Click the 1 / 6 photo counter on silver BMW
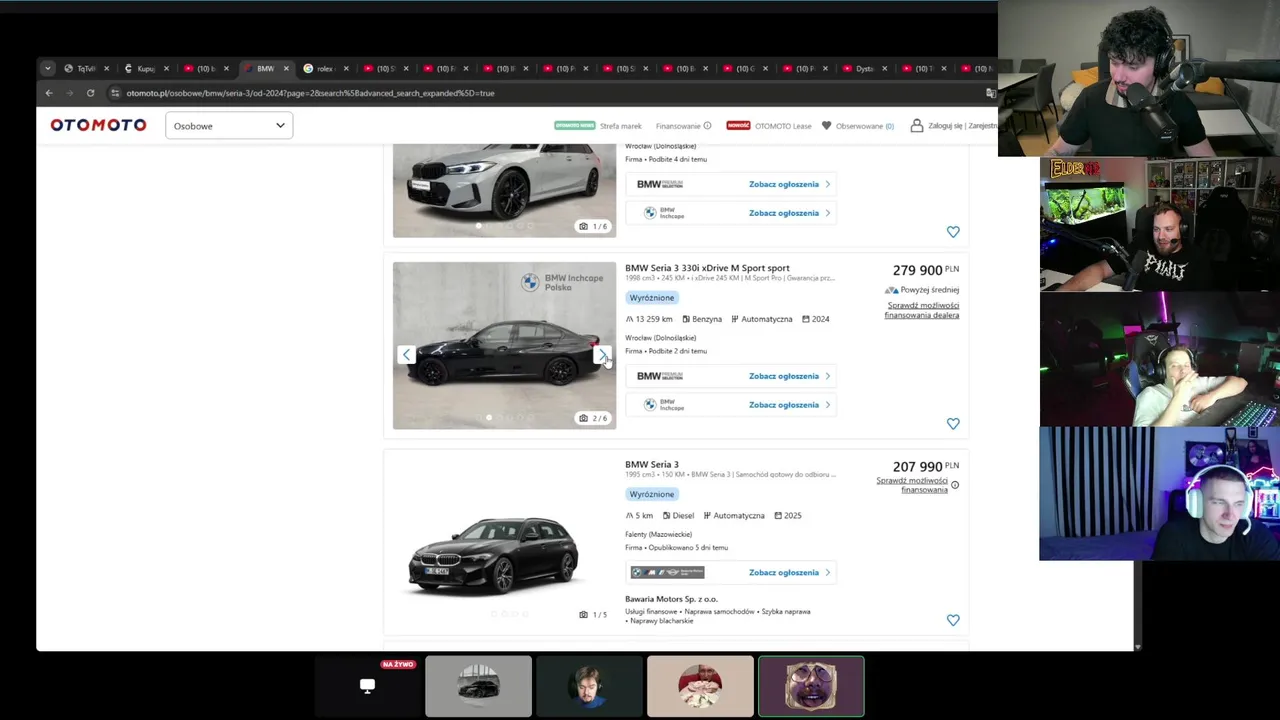The image size is (1280, 720). (593, 226)
